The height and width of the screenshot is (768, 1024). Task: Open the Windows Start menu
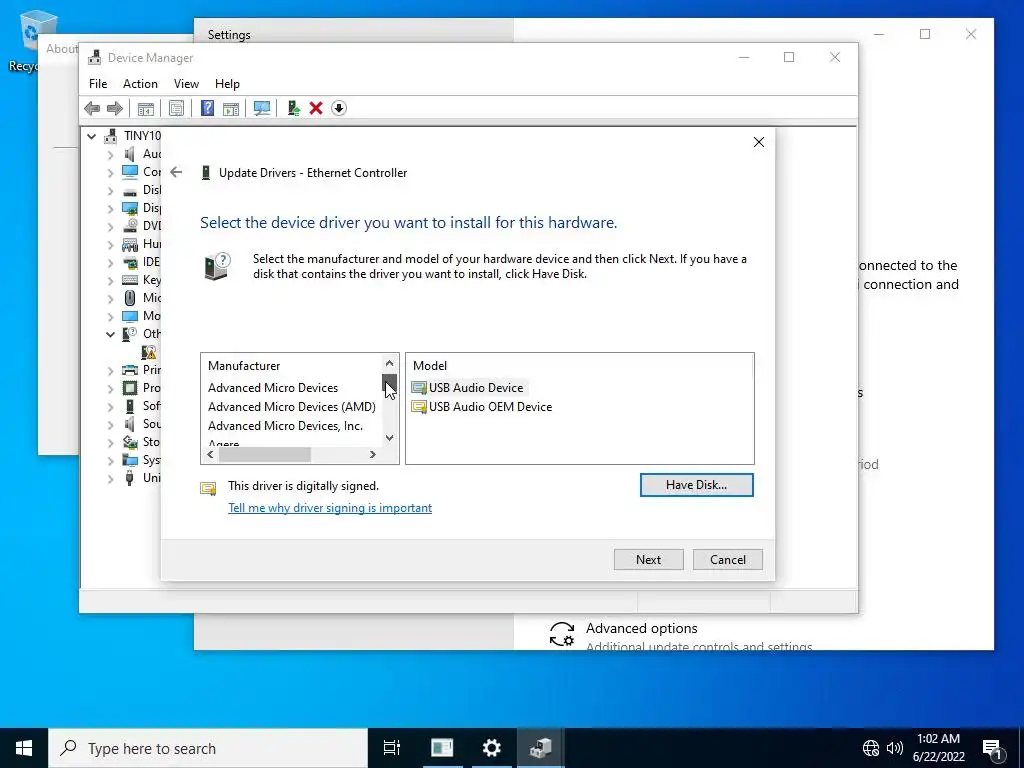(24, 748)
